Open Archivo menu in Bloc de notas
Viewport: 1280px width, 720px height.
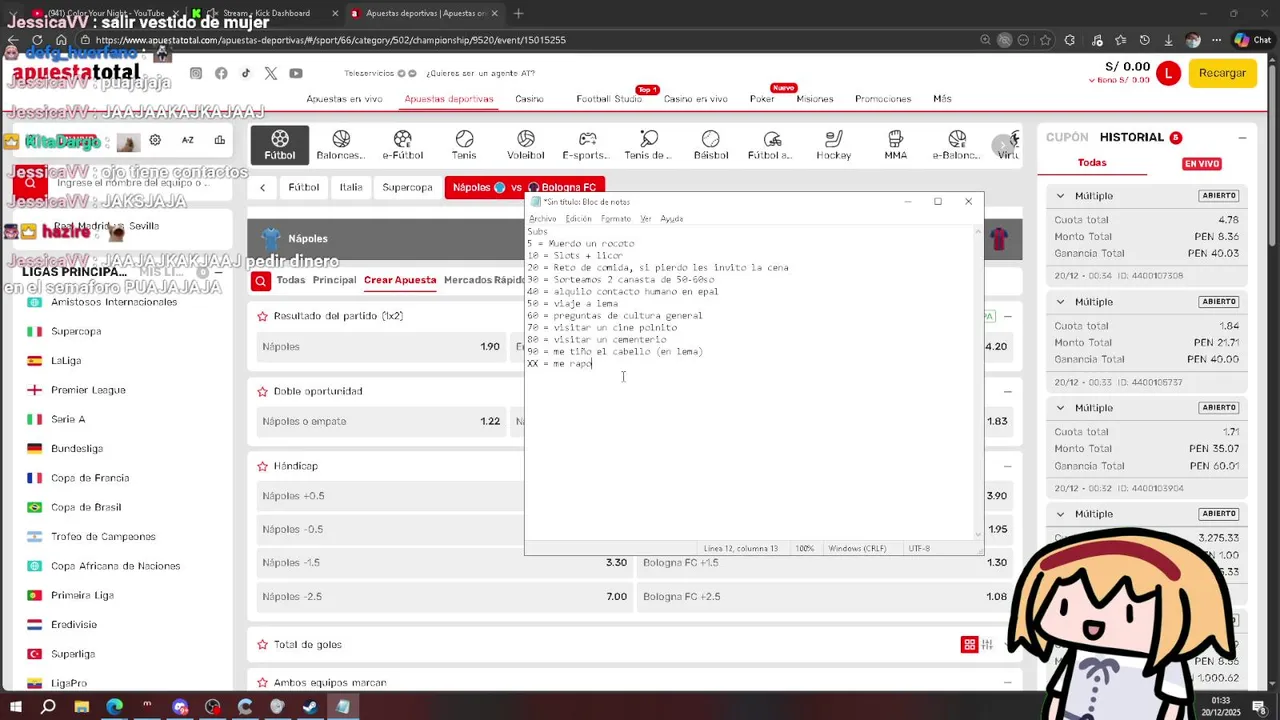[542, 219]
